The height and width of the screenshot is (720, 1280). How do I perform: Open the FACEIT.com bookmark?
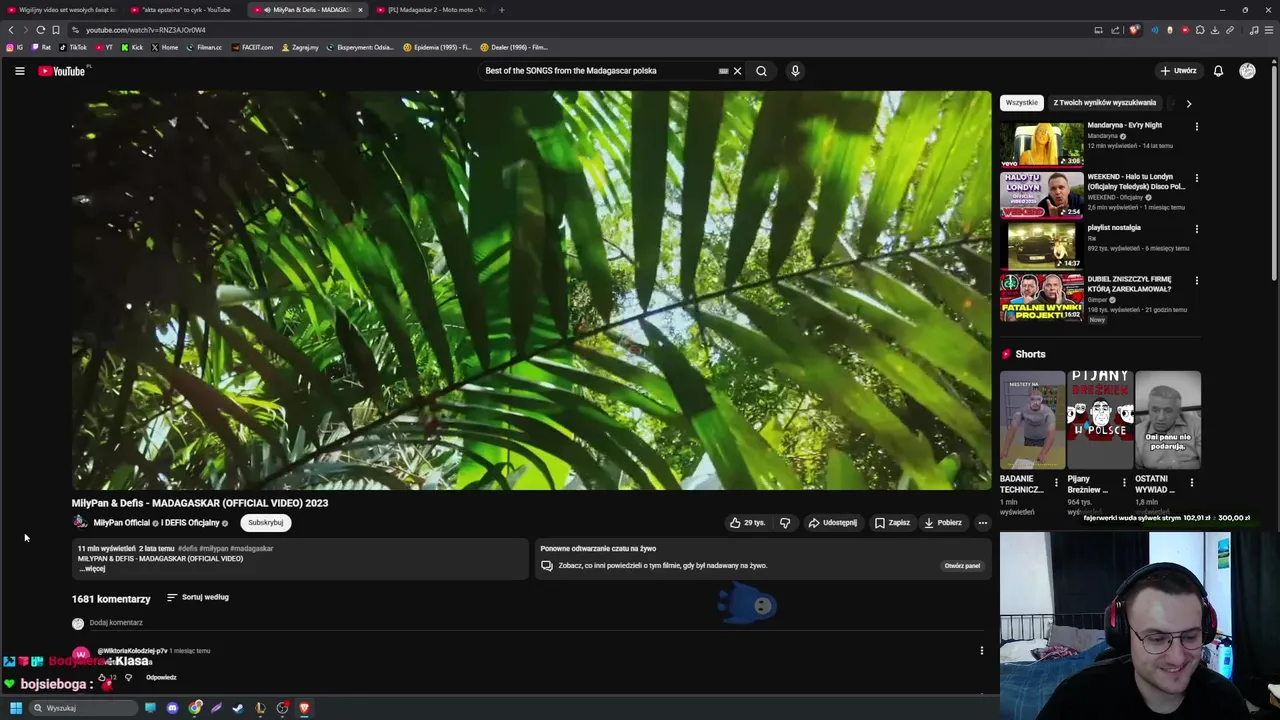(252, 47)
